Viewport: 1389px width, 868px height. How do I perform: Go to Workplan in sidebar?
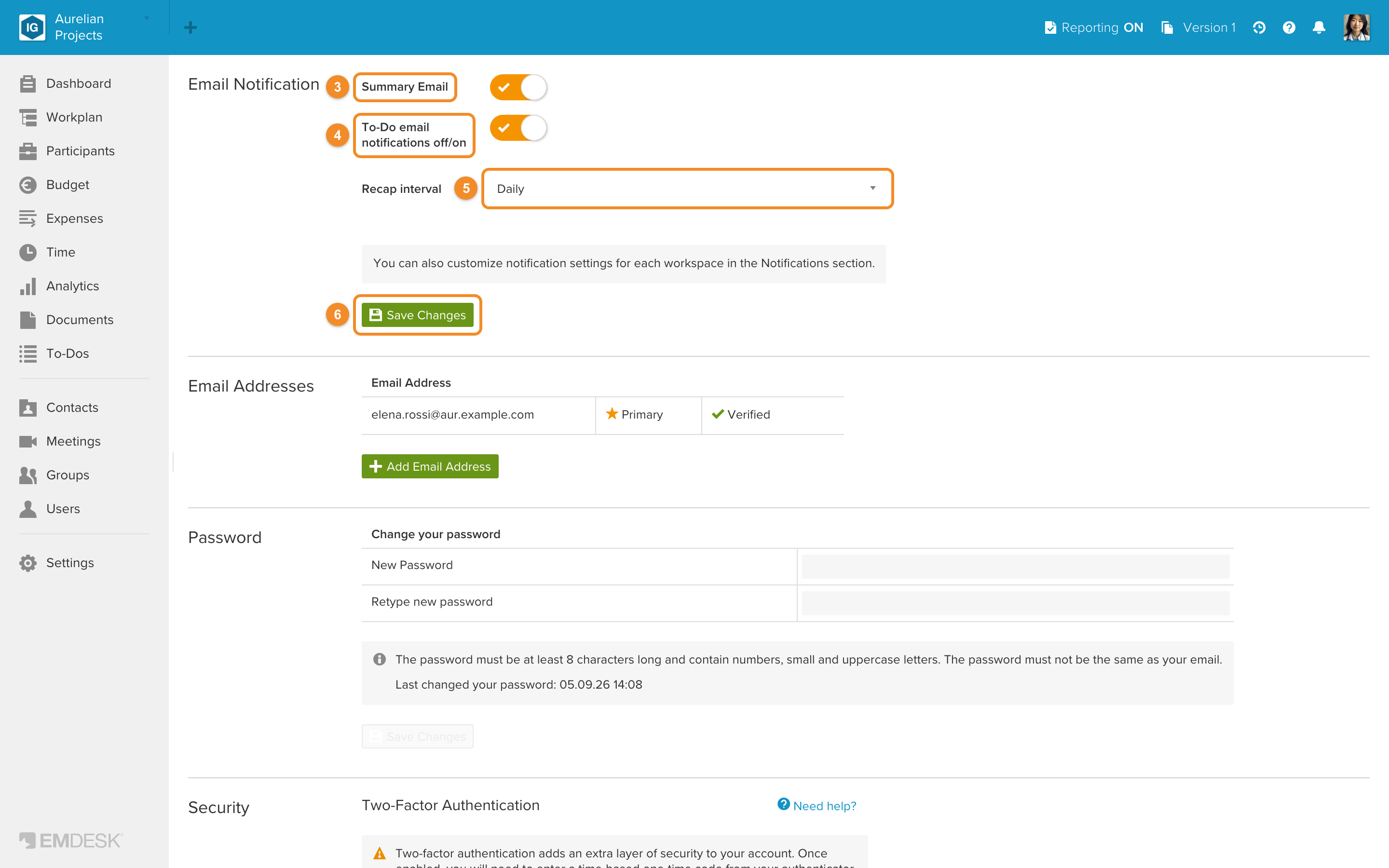(60, 117)
